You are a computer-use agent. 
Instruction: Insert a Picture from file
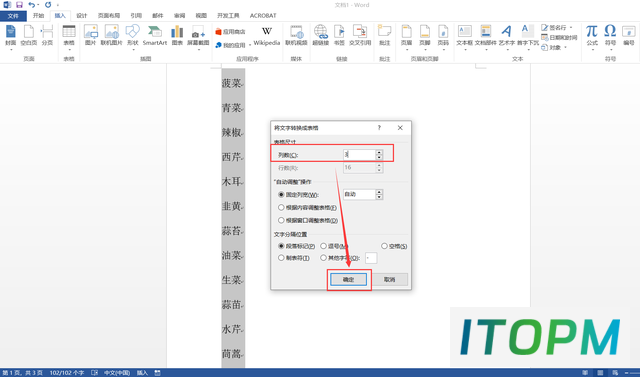(90, 35)
